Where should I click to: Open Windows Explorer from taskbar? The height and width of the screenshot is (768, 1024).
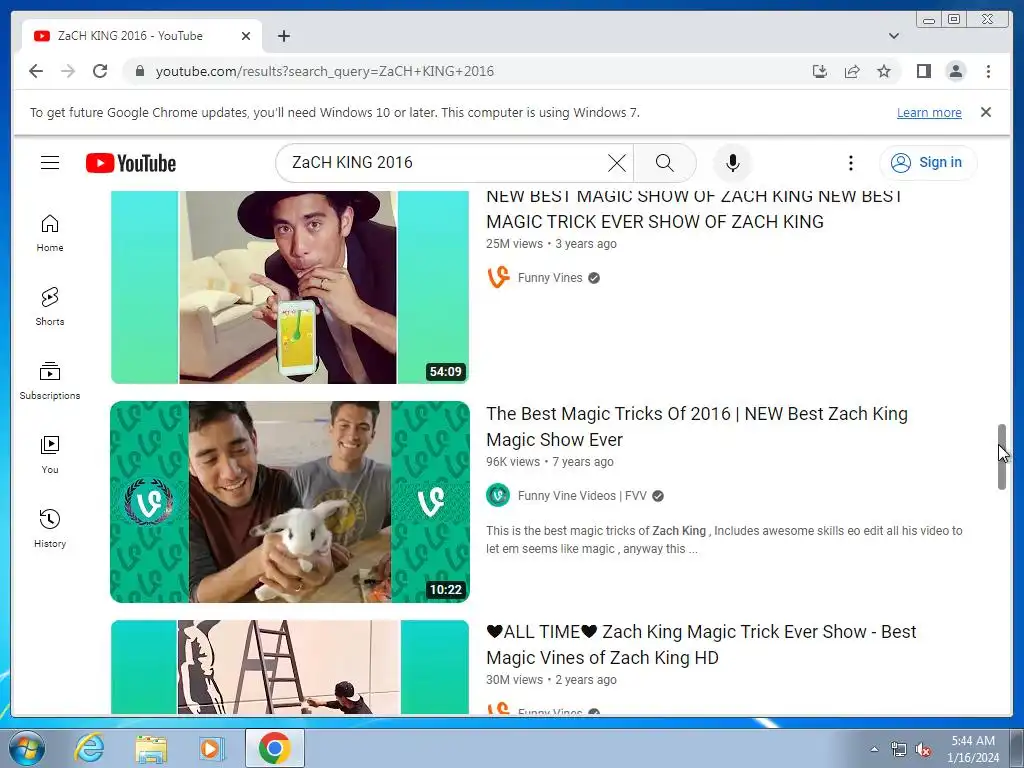coord(151,748)
